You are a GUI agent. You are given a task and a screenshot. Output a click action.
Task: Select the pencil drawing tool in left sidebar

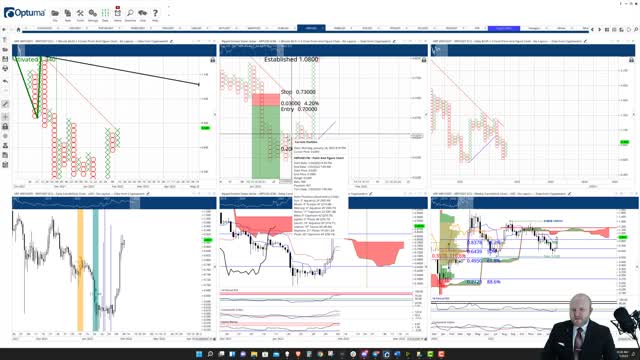[5, 104]
